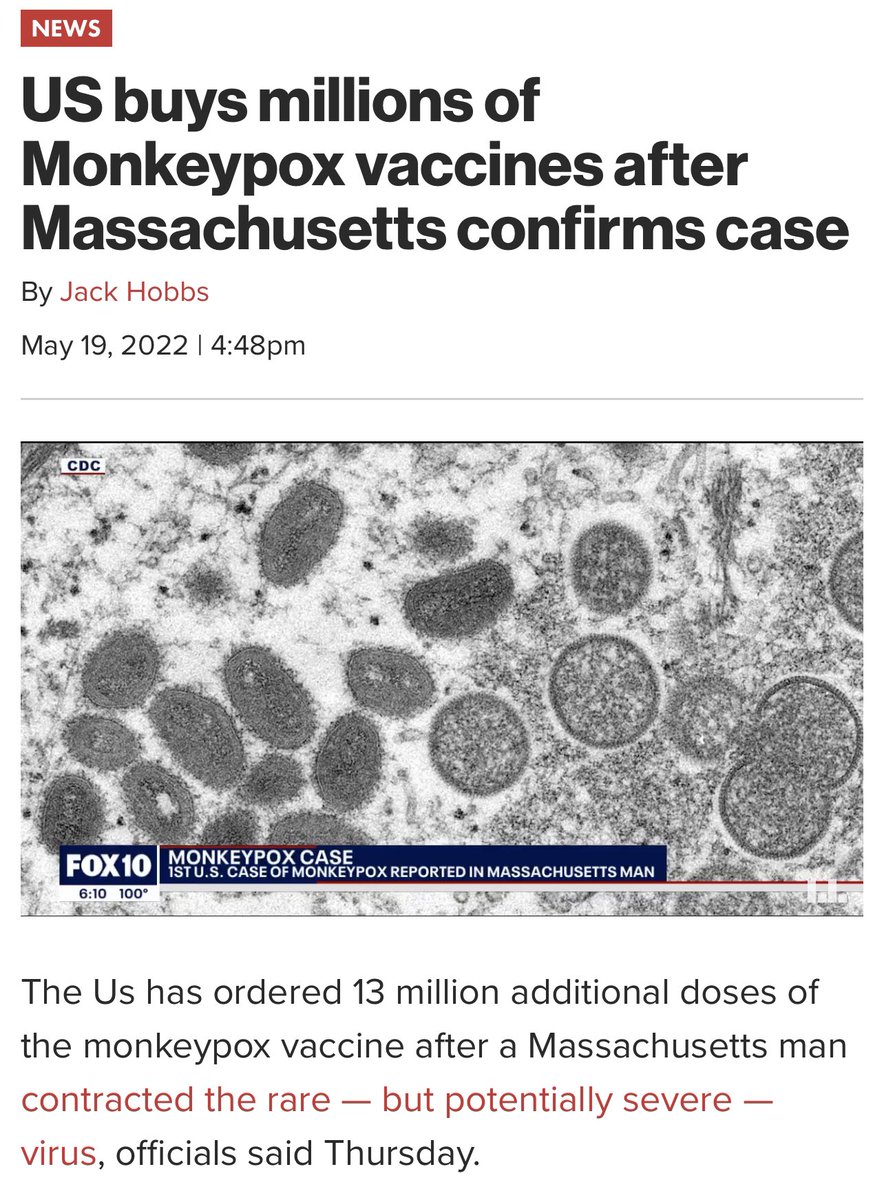Follow the 'contracted the rare' red hyperlink
884x1200 pixels.
[x=175, y=1100]
